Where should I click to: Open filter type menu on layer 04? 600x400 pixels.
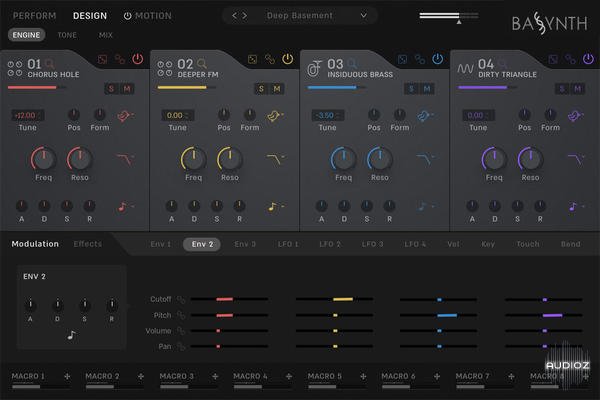click(576, 159)
